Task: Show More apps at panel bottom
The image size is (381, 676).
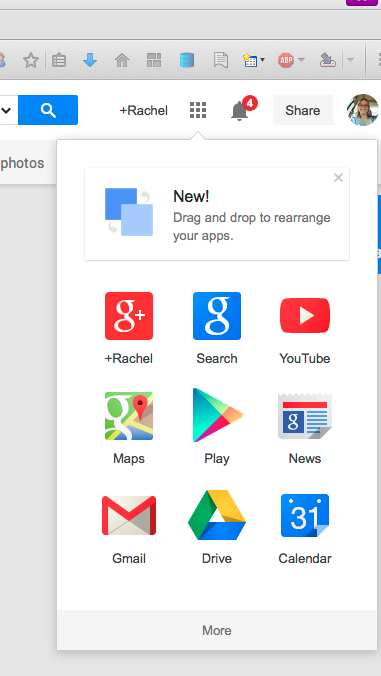Action: (217, 630)
